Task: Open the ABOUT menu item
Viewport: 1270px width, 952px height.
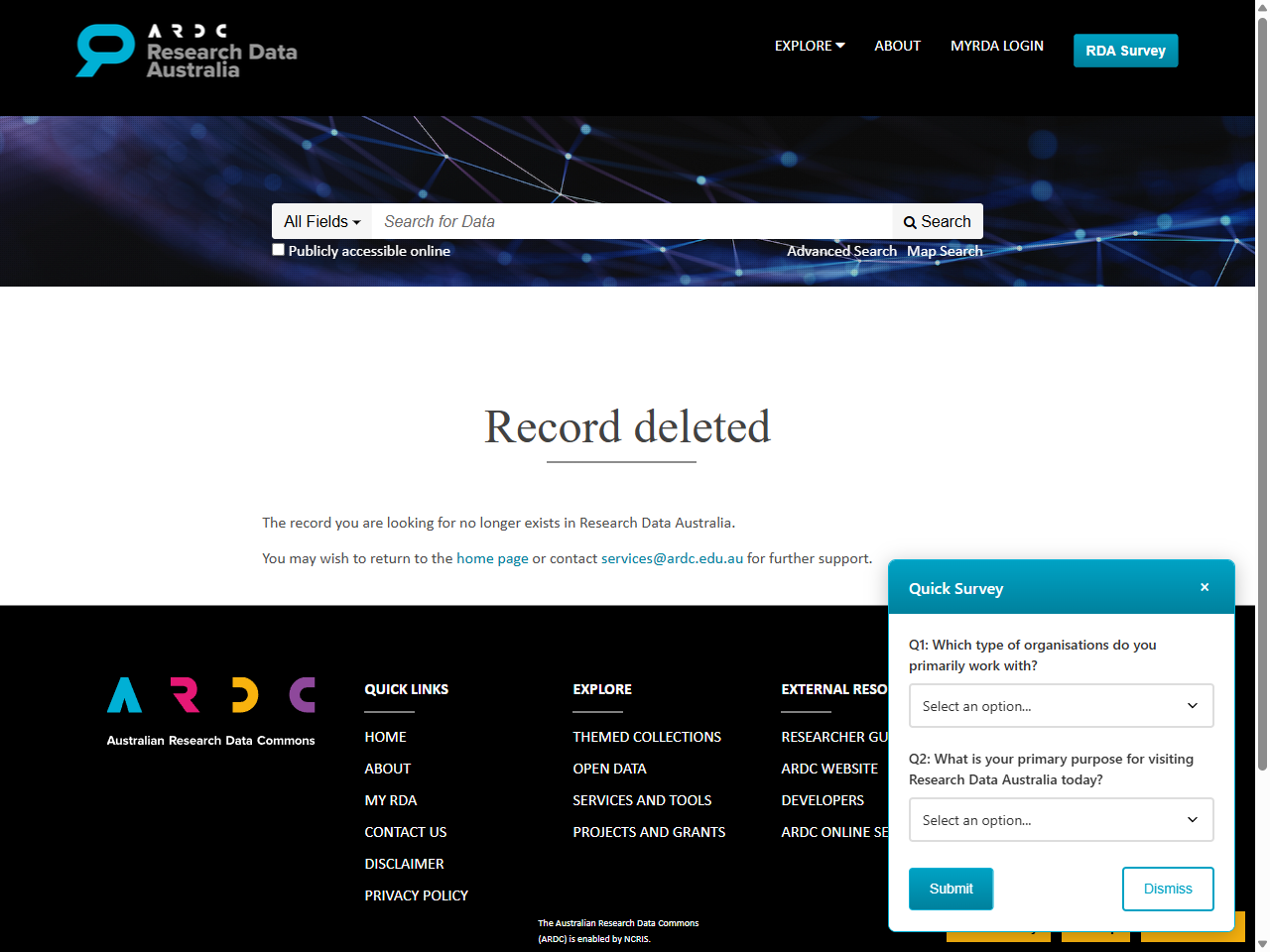Action: click(897, 46)
